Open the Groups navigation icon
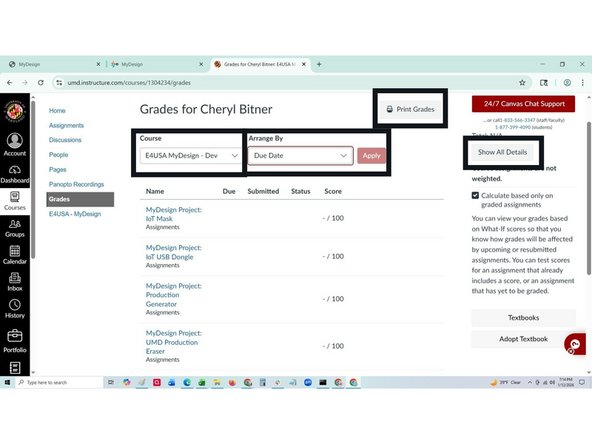This screenshot has width=592, height=444. [x=15, y=228]
